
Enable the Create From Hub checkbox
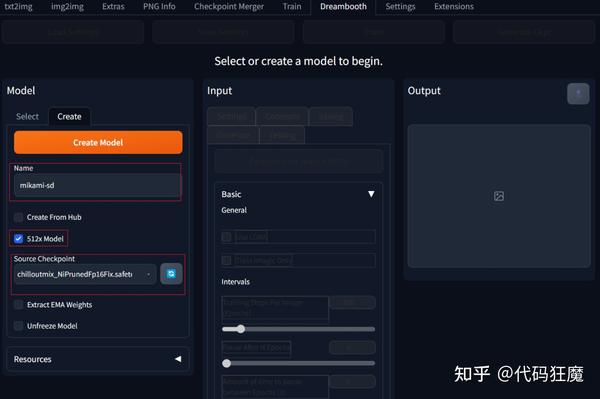pos(18,217)
